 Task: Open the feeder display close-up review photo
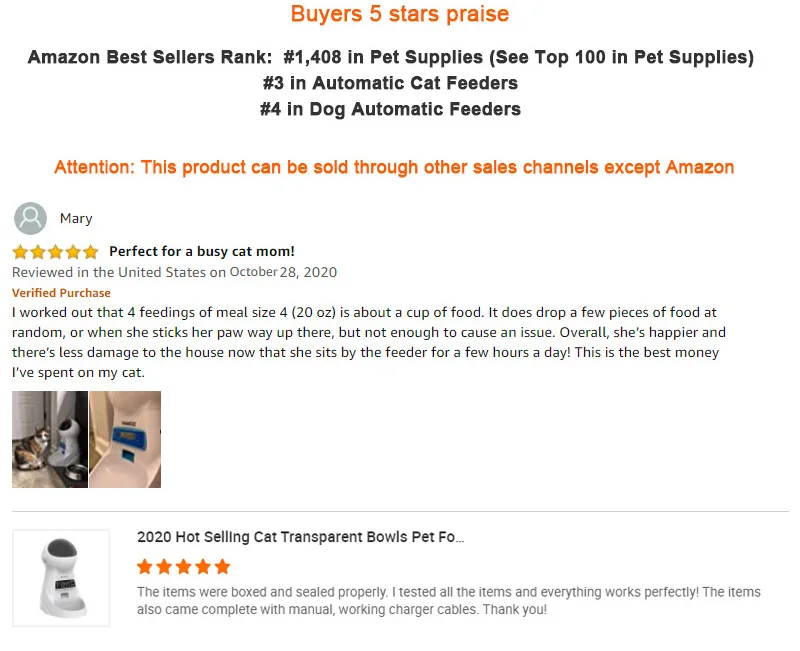(x=125, y=439)
